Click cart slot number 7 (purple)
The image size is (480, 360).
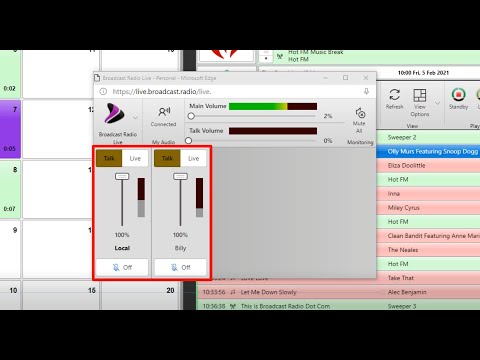coord(10,129)
